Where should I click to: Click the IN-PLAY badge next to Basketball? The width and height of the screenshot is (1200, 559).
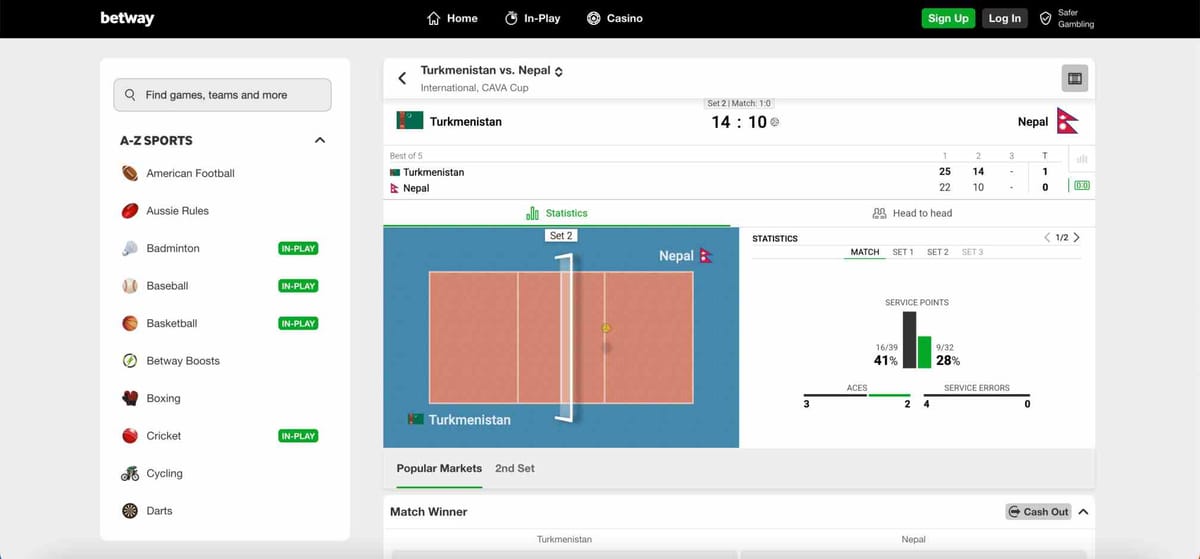point(298,323)
